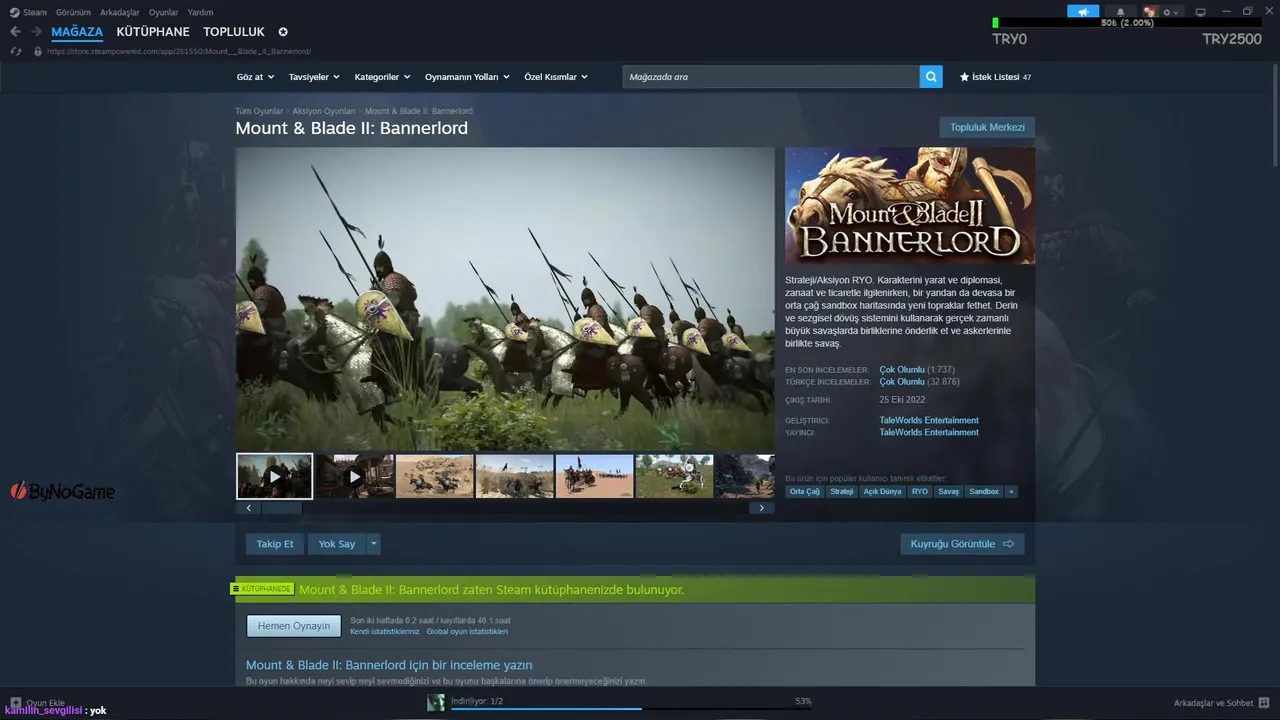Expand the Kategoriler dropdown

click(x=382, y=77)
